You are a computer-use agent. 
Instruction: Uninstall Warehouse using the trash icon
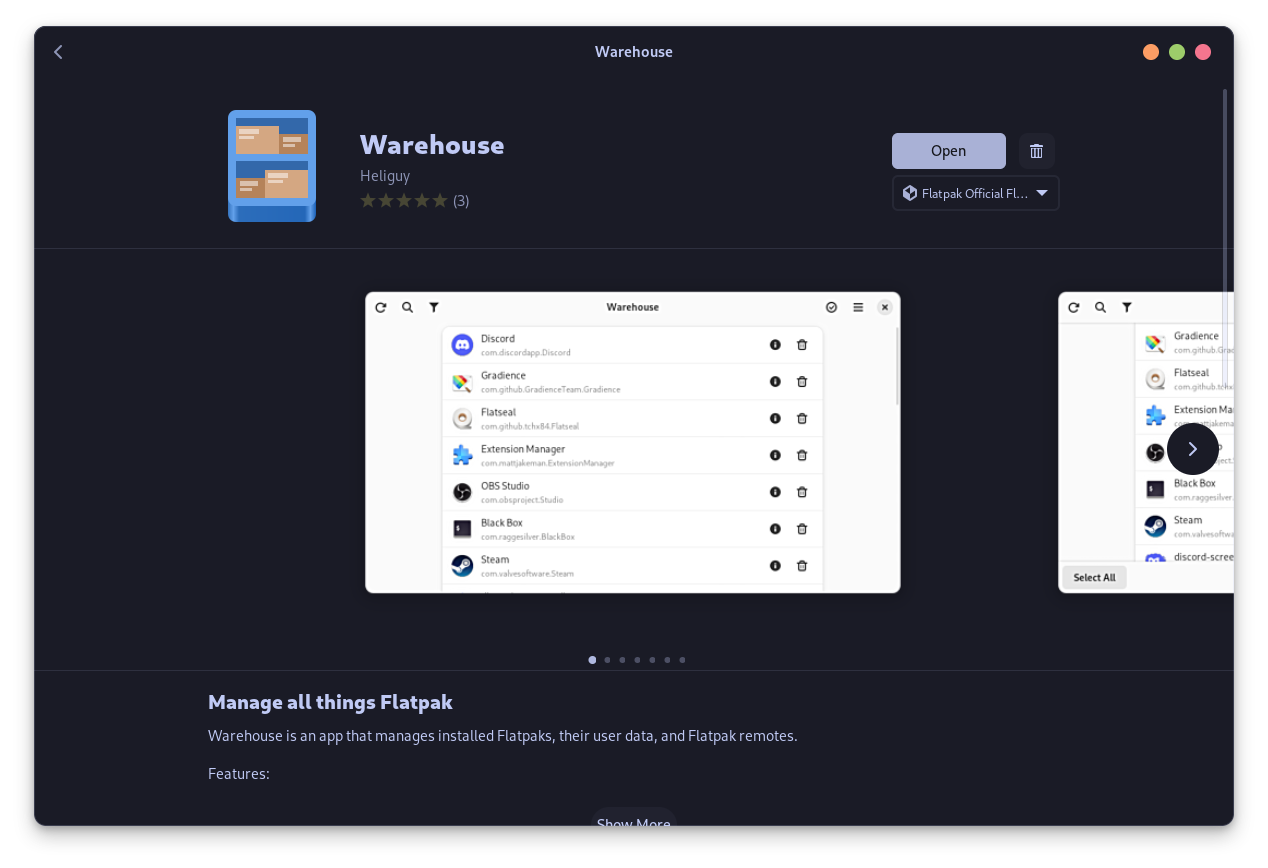click(1036, 151)
